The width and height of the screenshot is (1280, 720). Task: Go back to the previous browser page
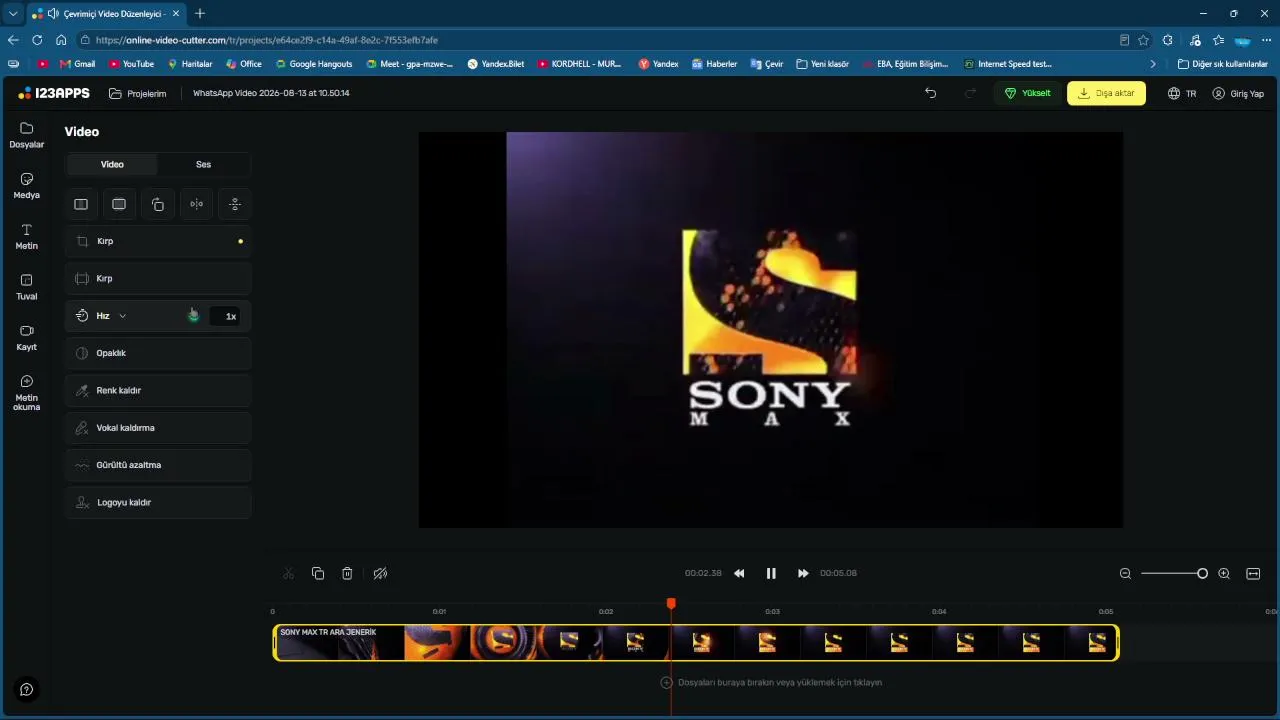tap(13, 40)
